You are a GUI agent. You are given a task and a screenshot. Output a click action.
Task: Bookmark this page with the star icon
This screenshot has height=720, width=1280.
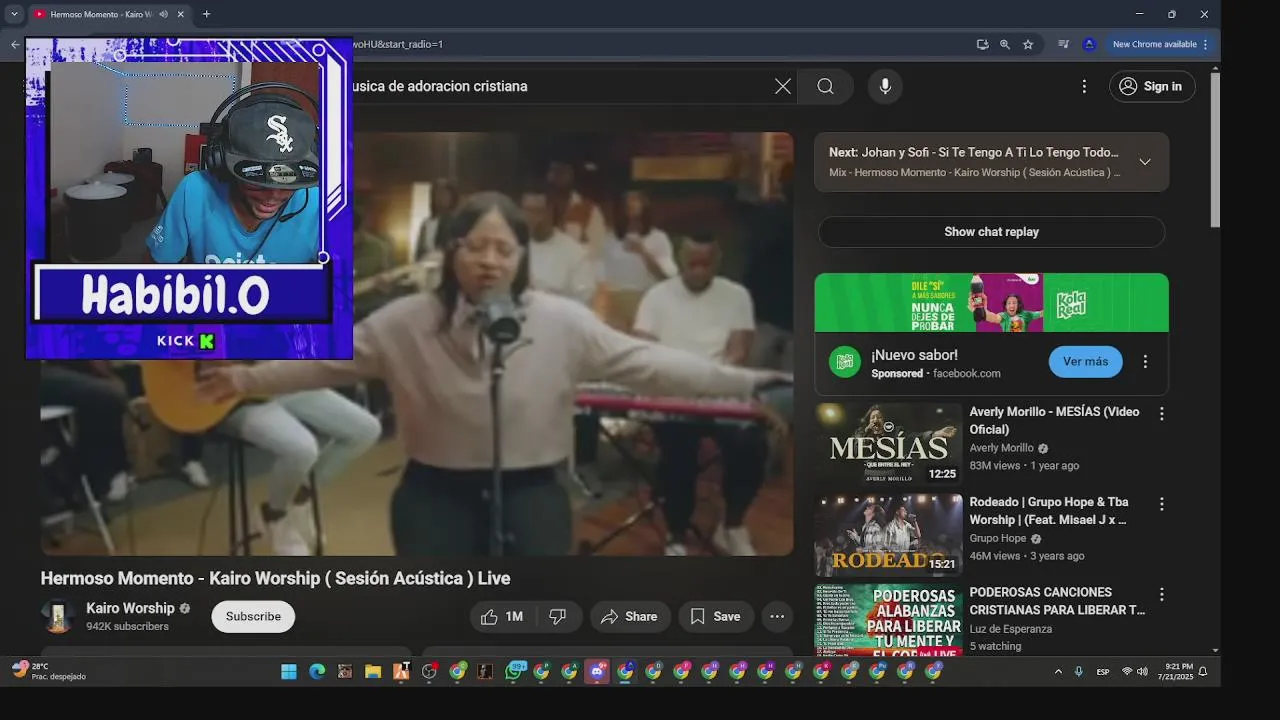coord(1028,44)
